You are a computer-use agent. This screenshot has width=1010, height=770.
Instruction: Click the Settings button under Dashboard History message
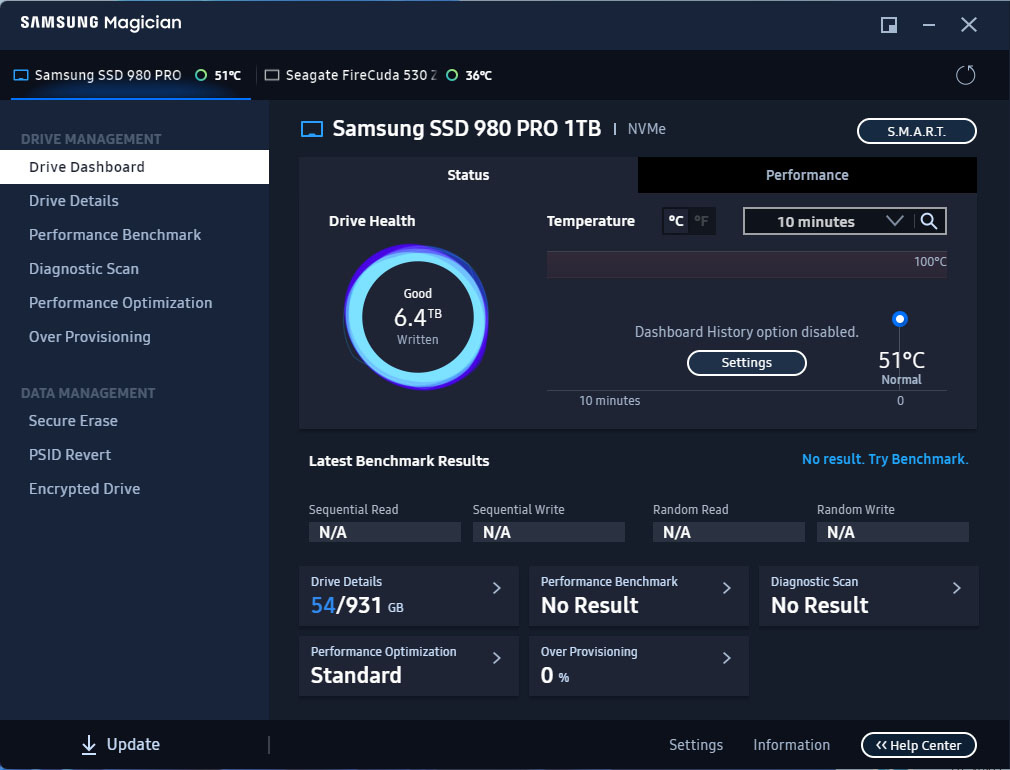click(x=747, y=363)
